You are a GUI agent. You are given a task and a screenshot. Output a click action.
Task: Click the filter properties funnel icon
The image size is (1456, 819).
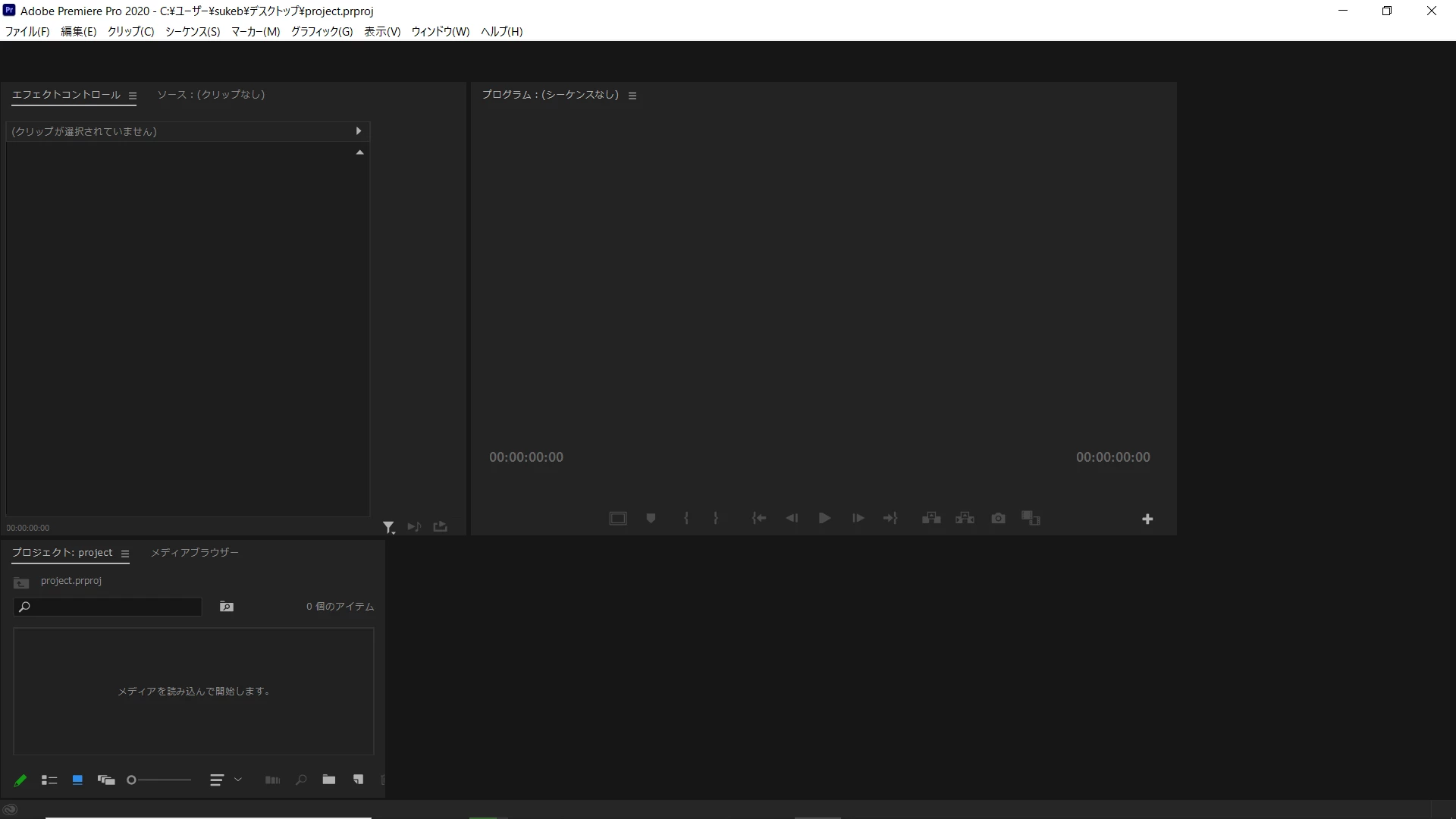coord(388,527)
